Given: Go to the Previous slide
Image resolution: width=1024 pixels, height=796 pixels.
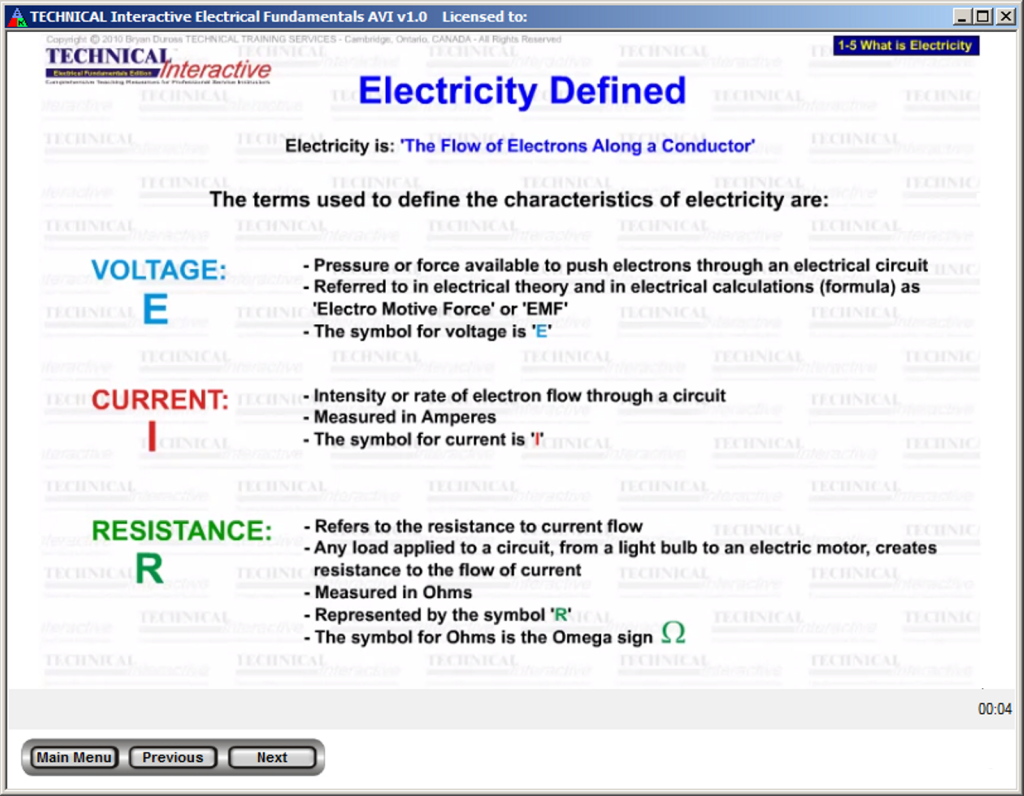Looking at the screenshot, I should click(x=173, y=757).
